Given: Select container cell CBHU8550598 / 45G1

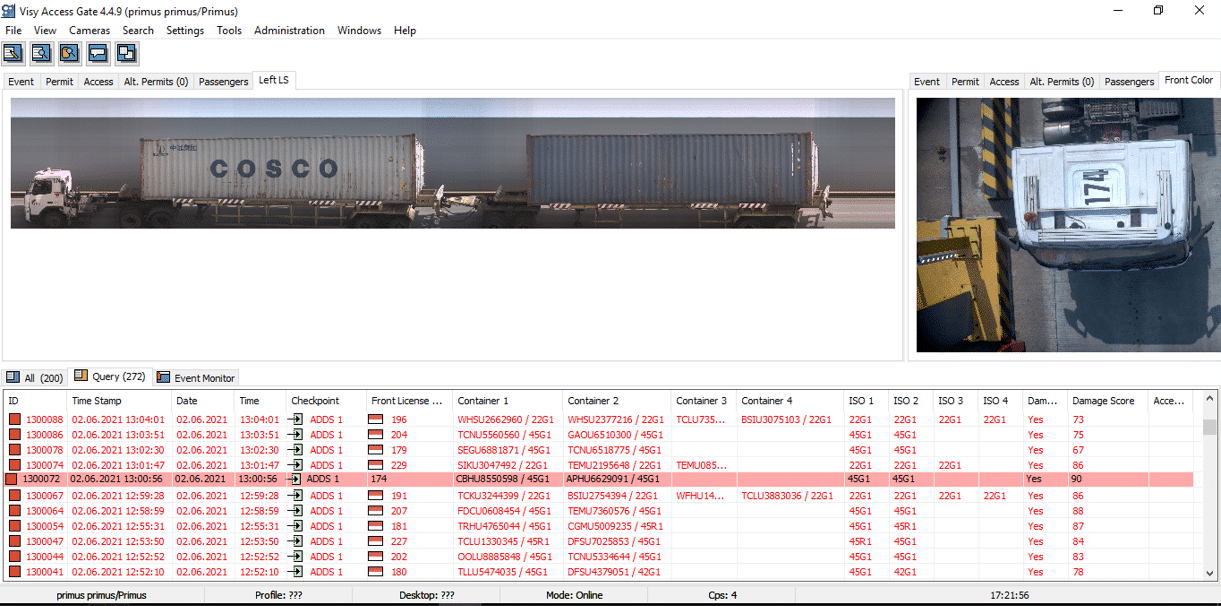Looking at the screenshot, I should (502, 479).
